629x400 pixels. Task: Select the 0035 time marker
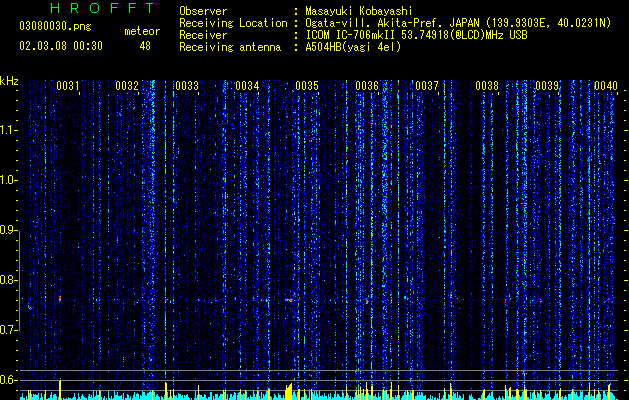307,86
